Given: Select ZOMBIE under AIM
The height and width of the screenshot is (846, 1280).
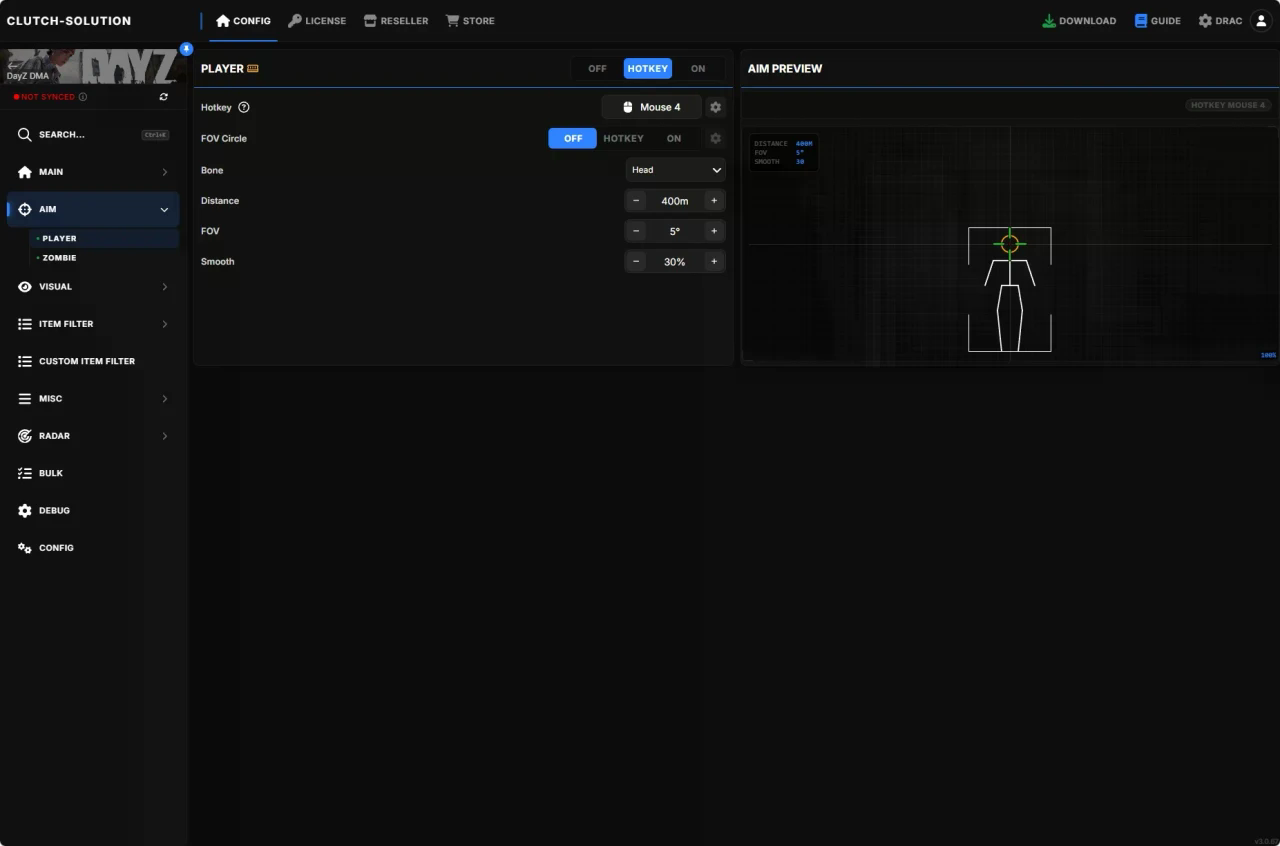Looking at the screenshot, I should (x=104, y=257).
